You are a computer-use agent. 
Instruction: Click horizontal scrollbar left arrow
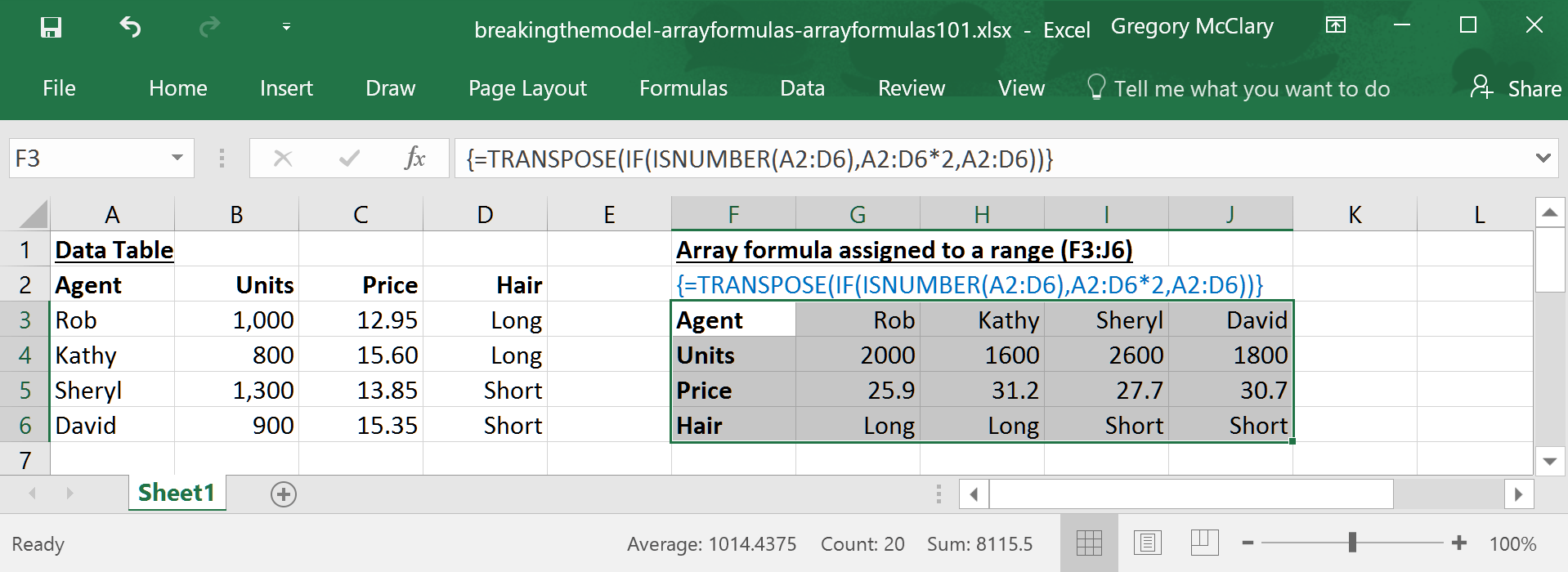(974, 494)
